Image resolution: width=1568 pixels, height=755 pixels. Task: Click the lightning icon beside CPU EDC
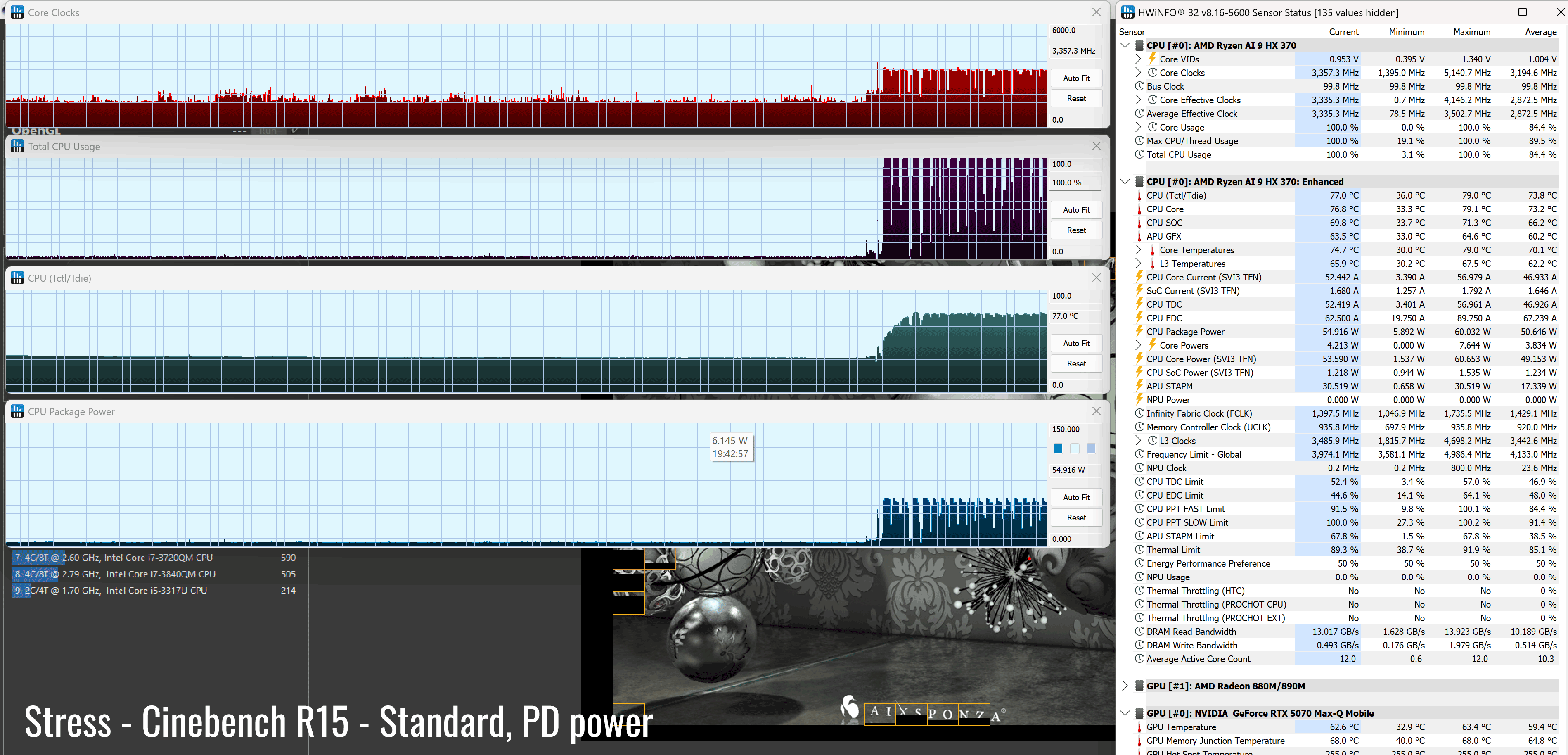[1139, 318]
